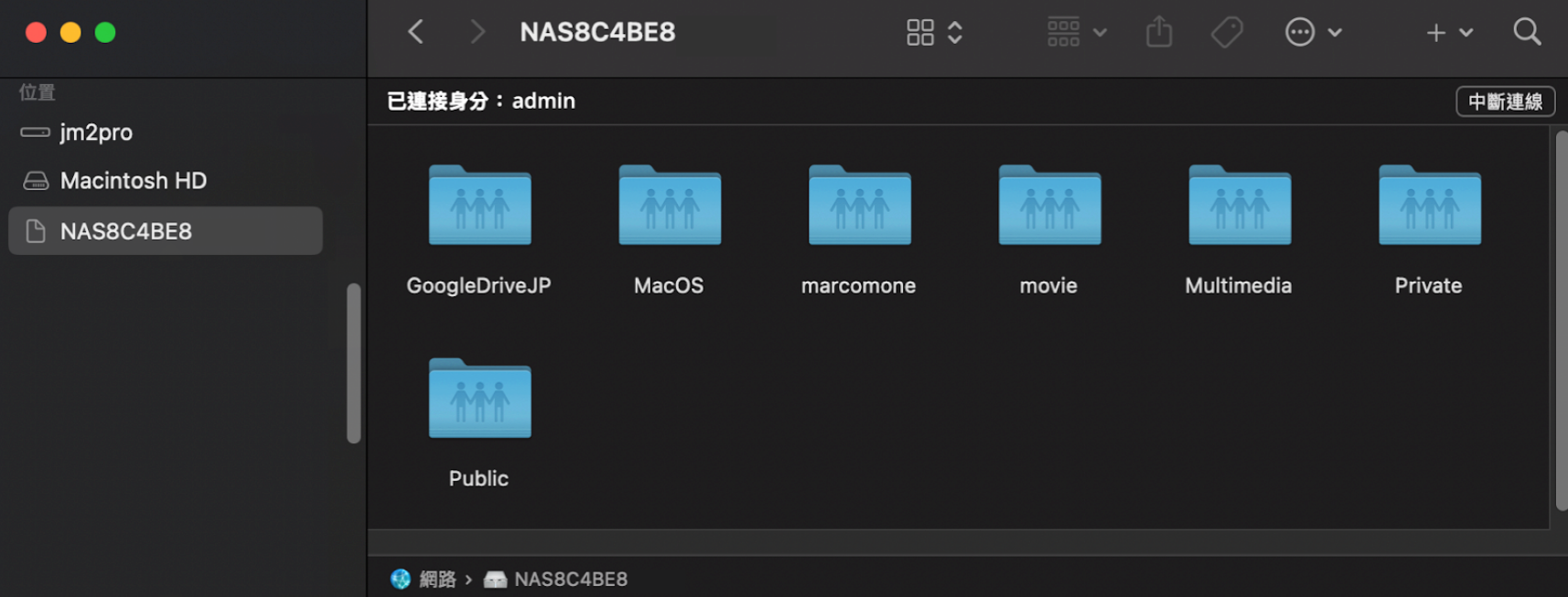Open the movie shared folder
The height and width of the screenshot is (597, 1568).
tap(1049, 206)
